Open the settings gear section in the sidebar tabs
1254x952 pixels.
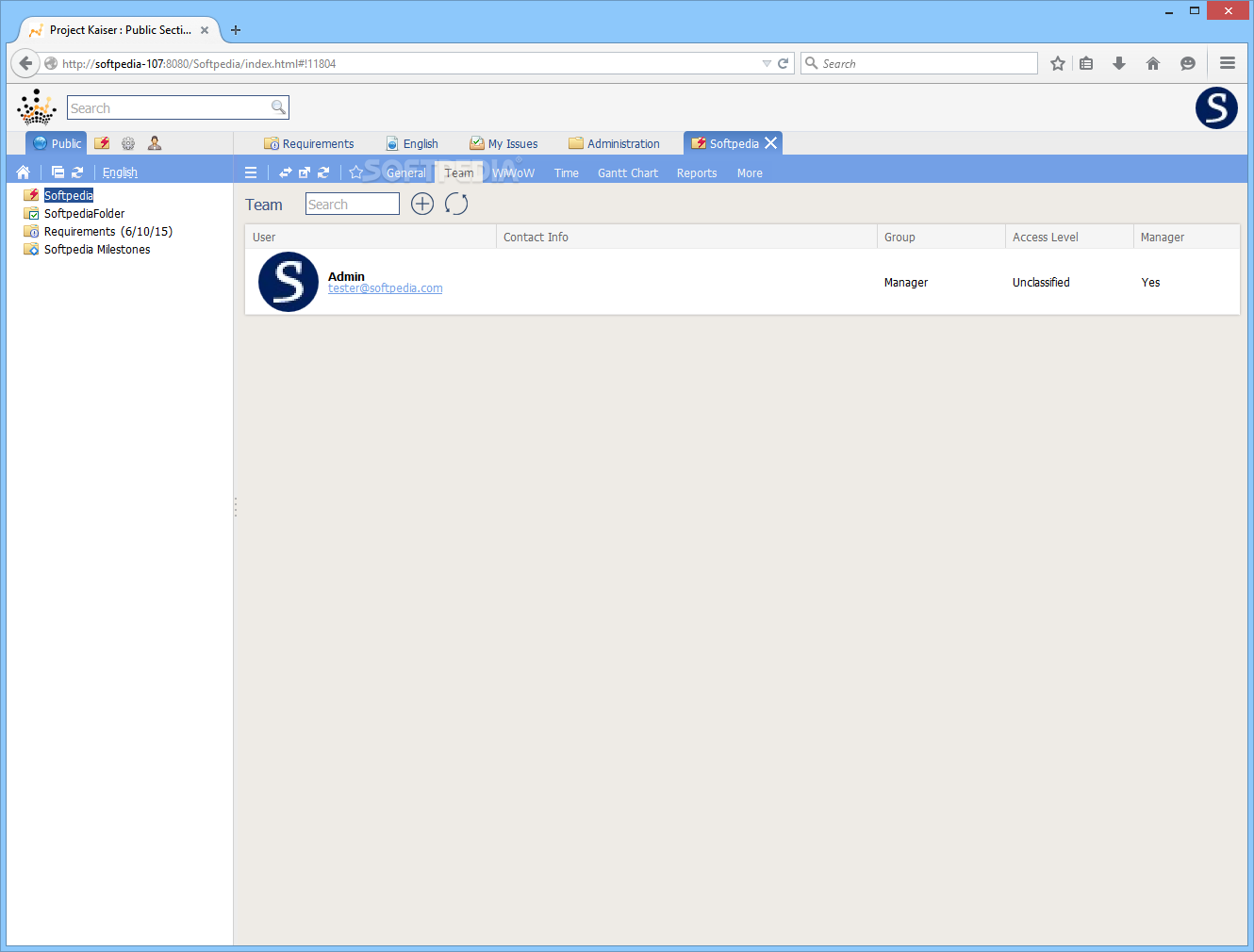pyautogui.click(x=128, y=143)
